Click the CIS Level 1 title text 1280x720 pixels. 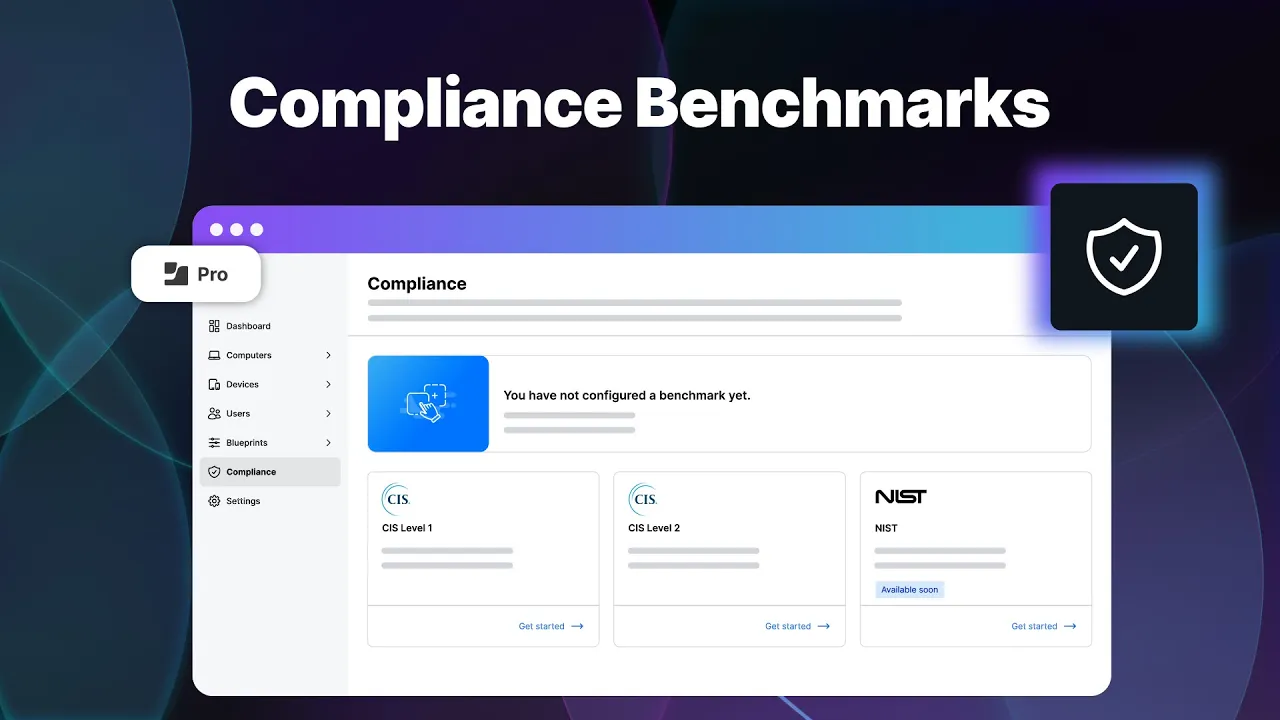(407, 528)
